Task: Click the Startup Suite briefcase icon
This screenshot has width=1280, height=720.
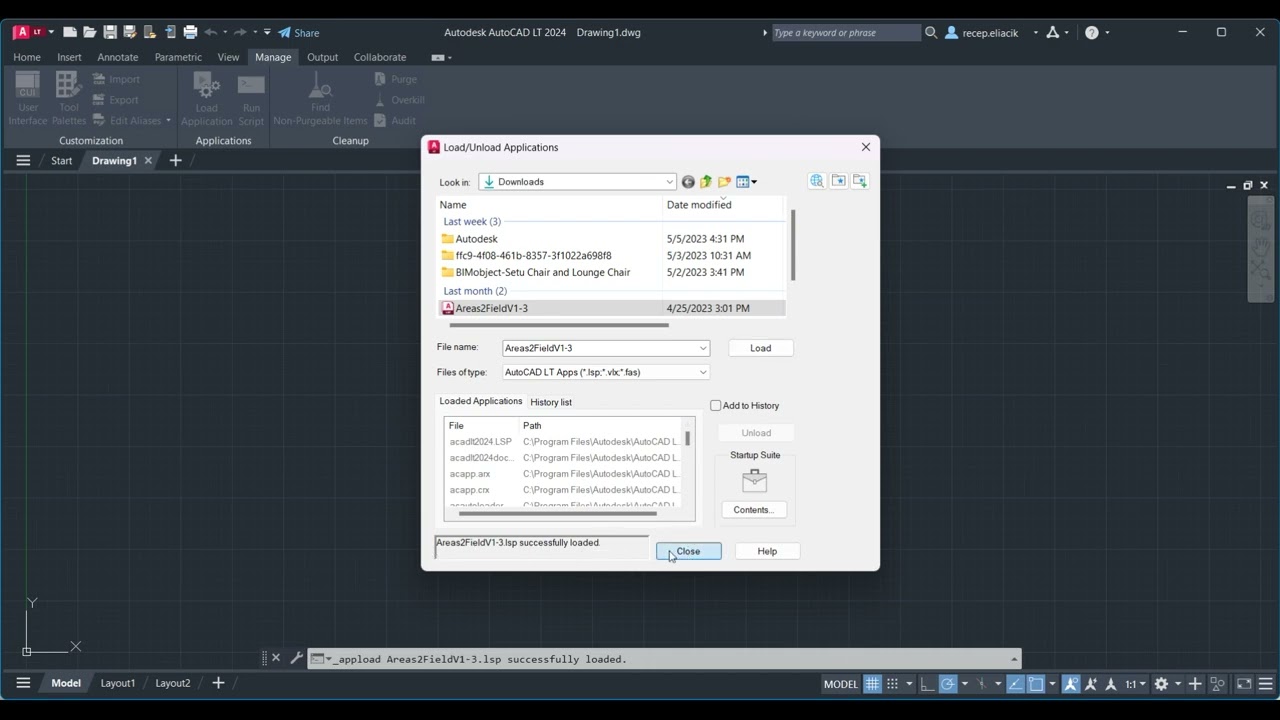Action: (755, 482)
